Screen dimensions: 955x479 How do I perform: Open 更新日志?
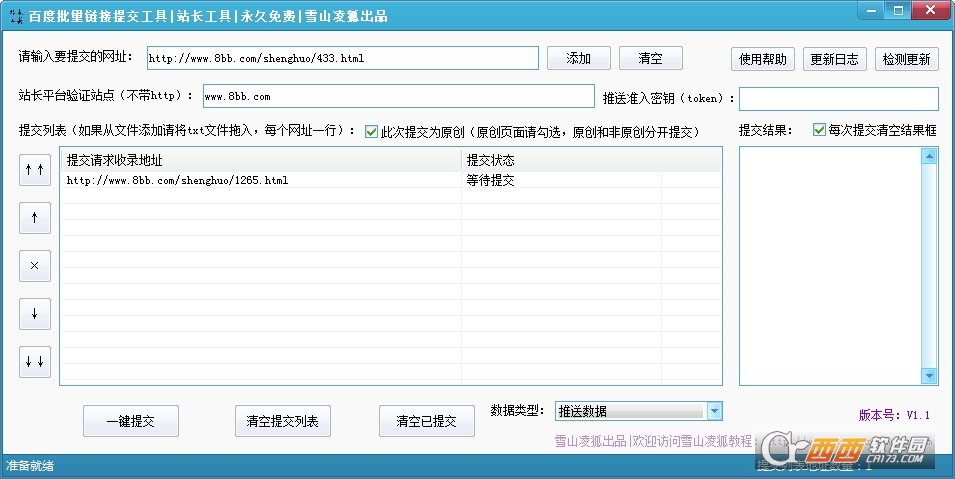coord(834,59)
